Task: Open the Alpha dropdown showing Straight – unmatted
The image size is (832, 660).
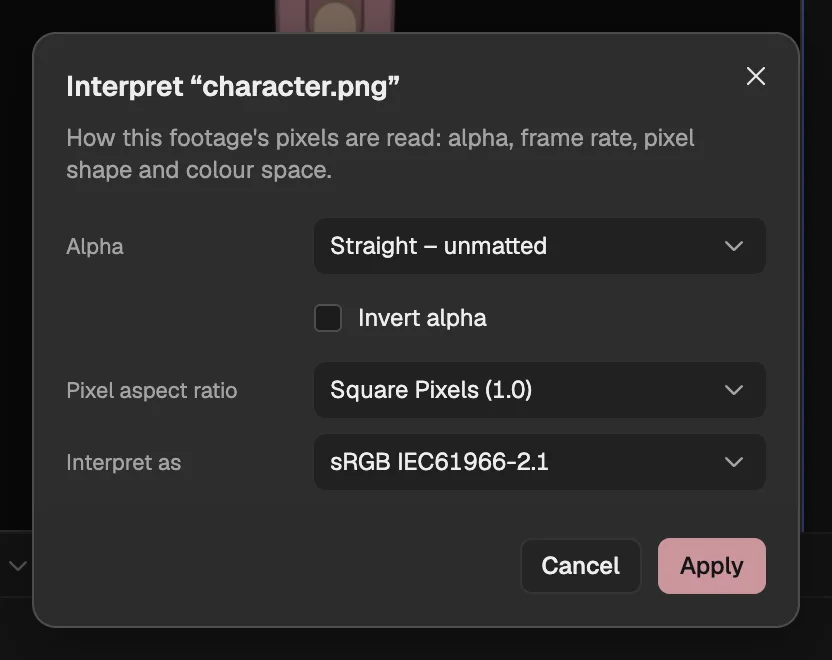Action: [539, 246]
